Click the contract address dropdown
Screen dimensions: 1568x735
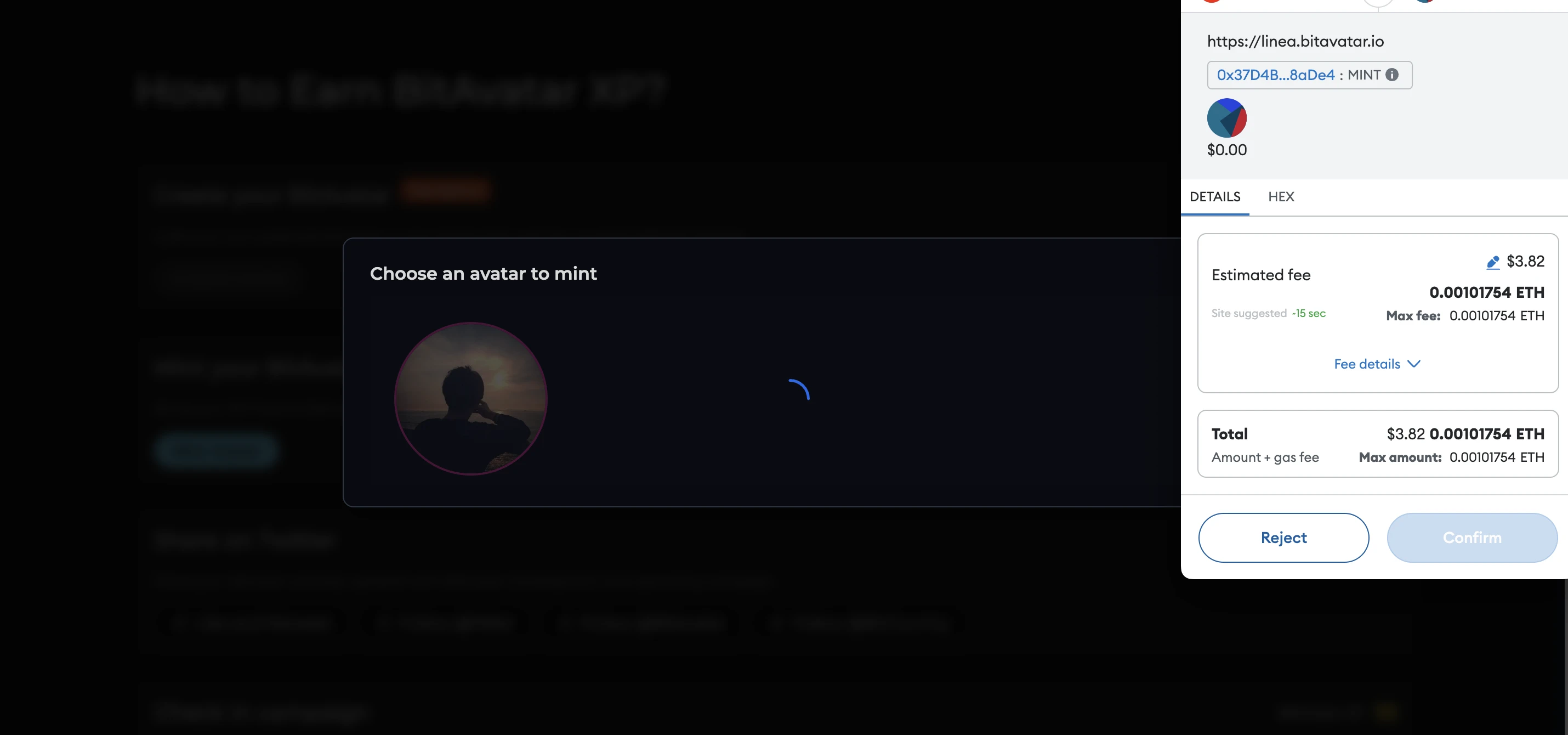(1308, 74)
